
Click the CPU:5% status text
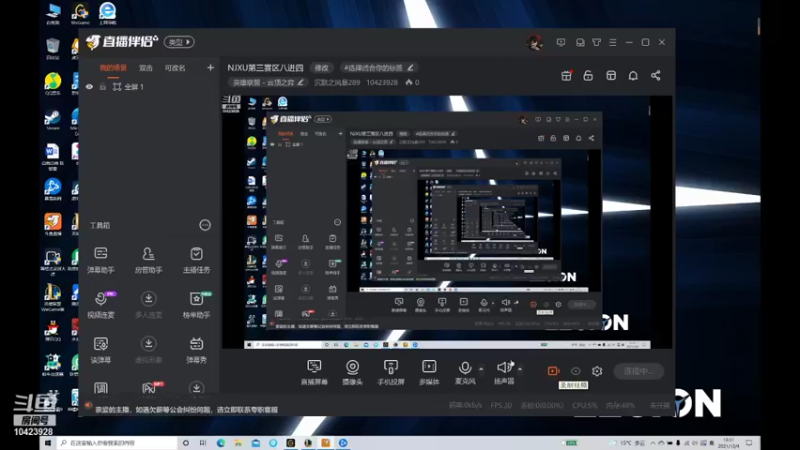(x=584, y=405)
